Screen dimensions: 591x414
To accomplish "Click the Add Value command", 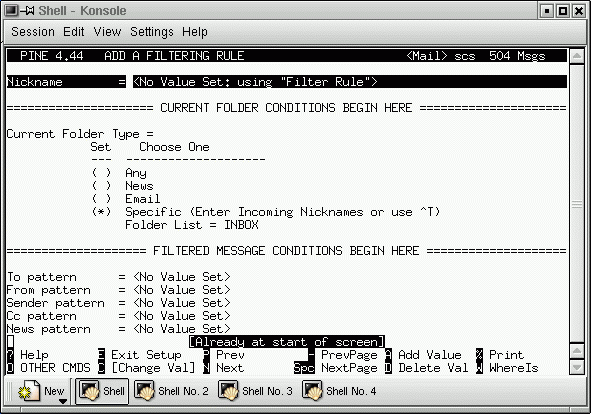I will 423,355.
